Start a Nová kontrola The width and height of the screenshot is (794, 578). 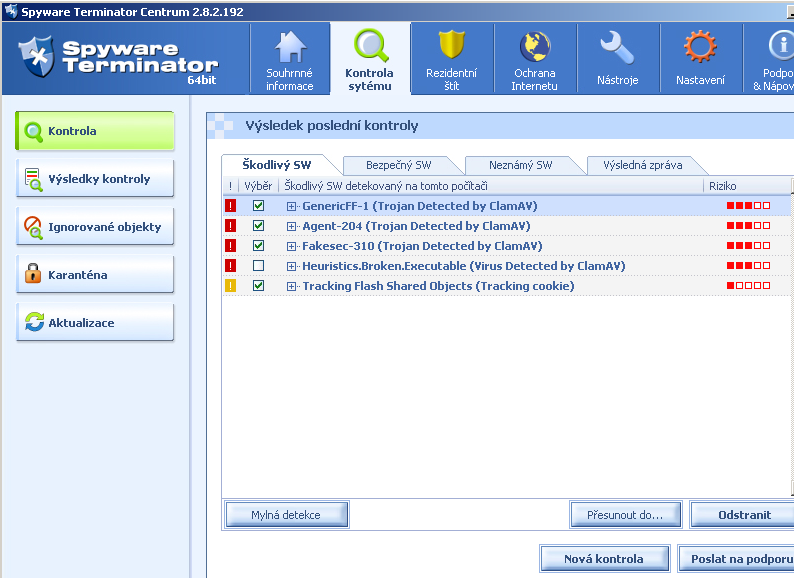pyautogui.click(x=605, y=559)
